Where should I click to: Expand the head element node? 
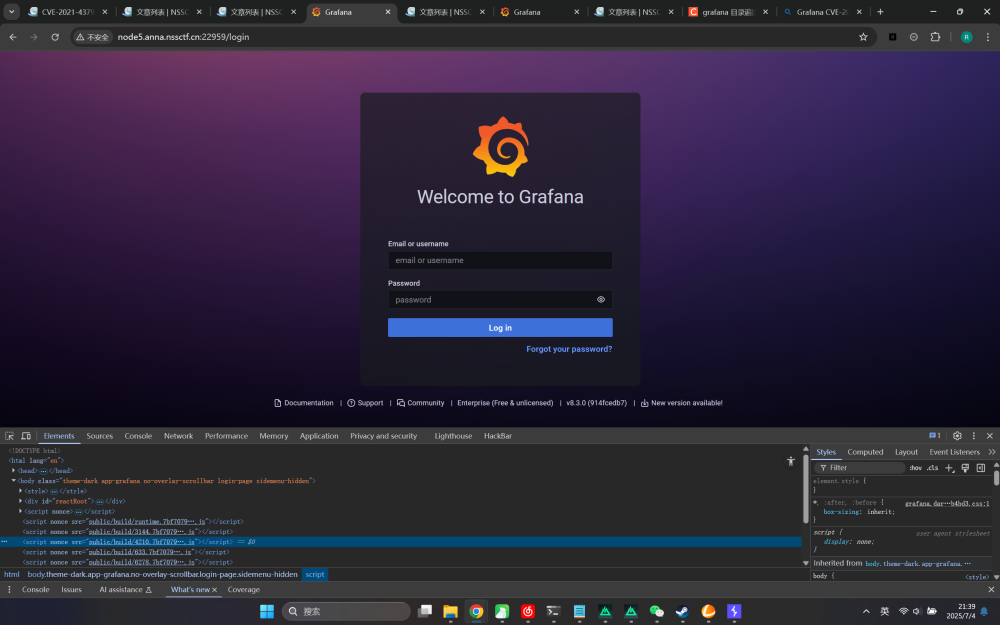[x=13, y=471]
